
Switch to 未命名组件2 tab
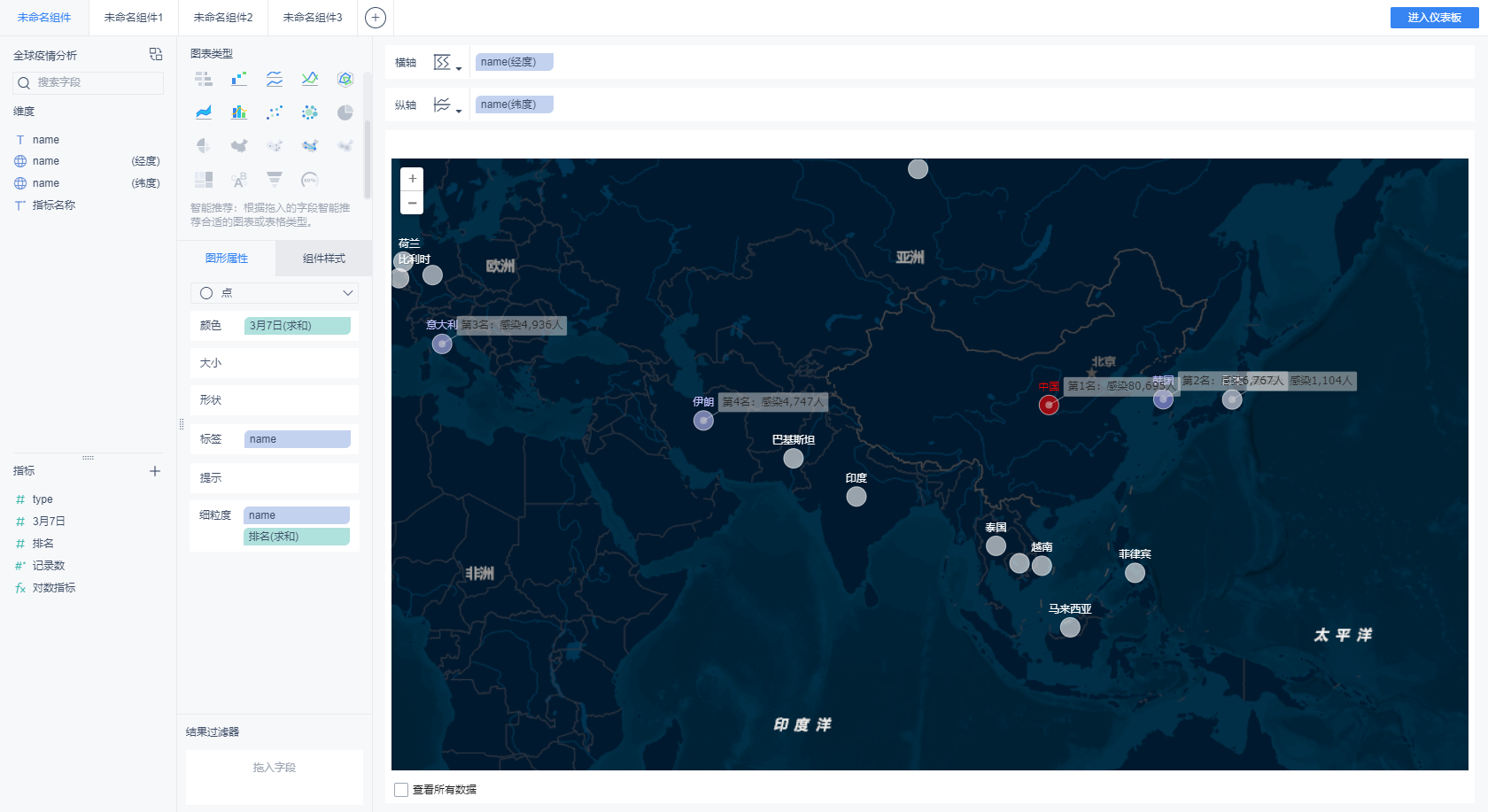tap(223, 18)
